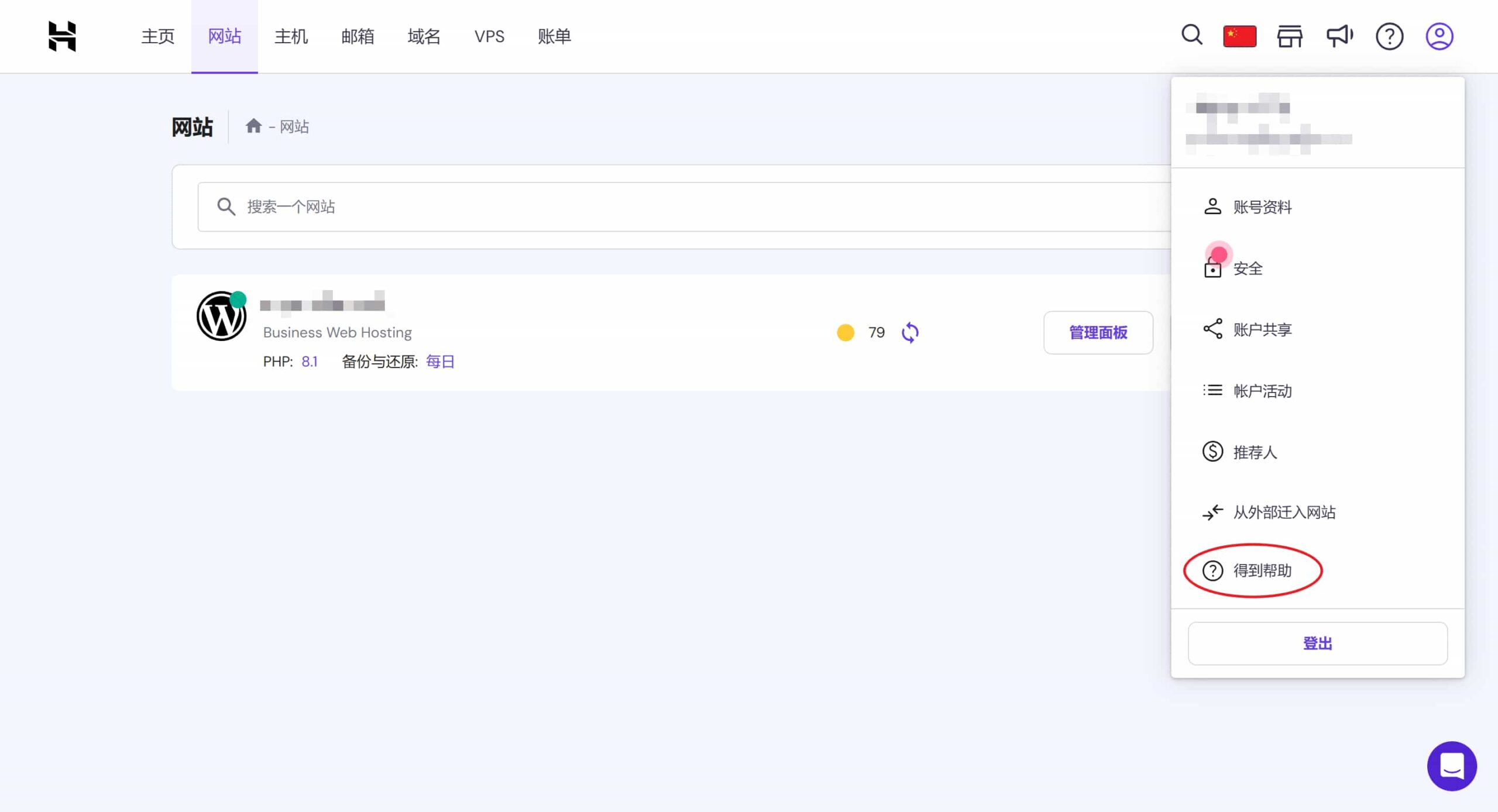Click the megaphone announcements icon

pyautogui.click(x=1339, y=36)
